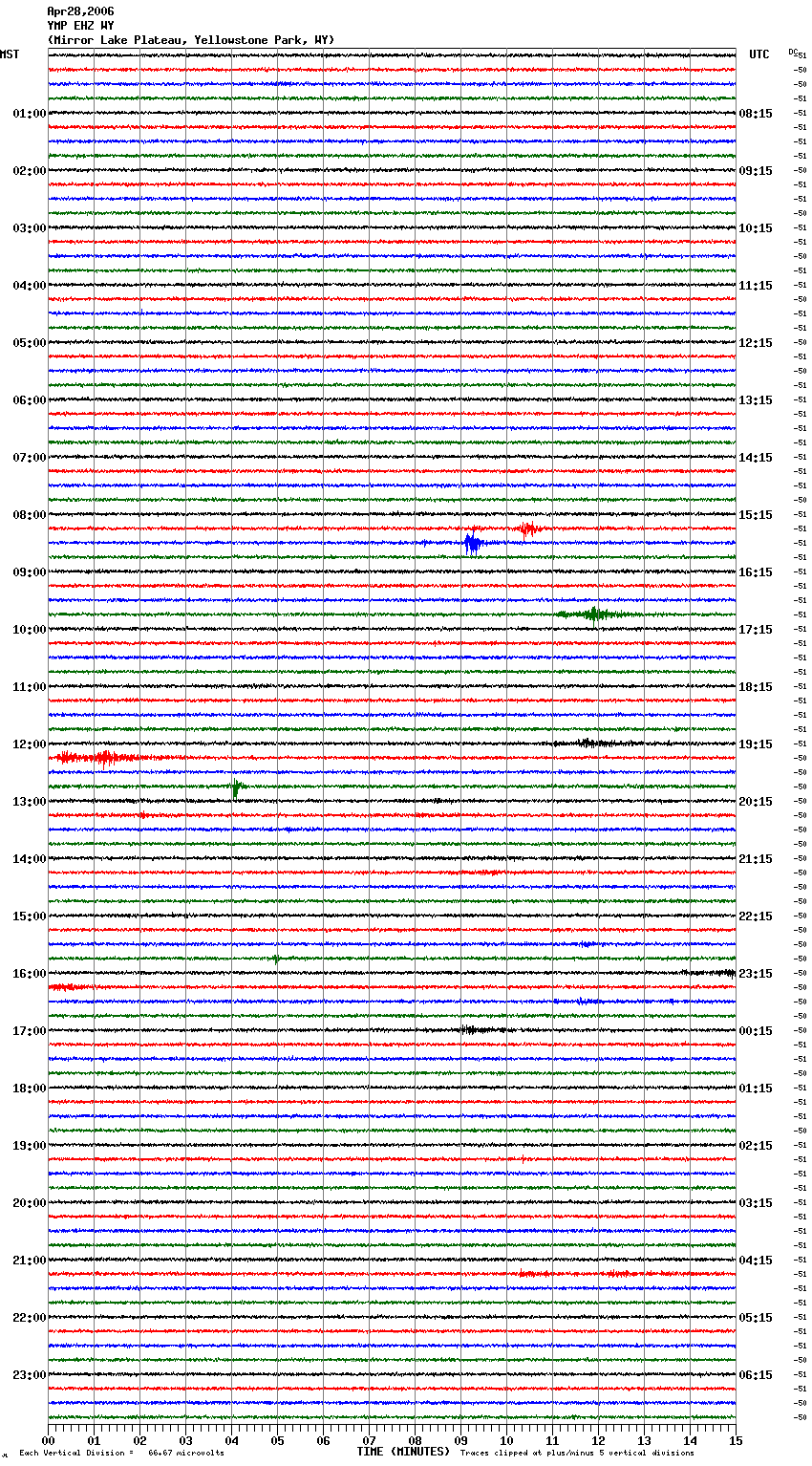The height and width of the screenshot is (1466, 812).
Task: Click minute tick label "00" on time axis
Action: (x=48, y=1441)
